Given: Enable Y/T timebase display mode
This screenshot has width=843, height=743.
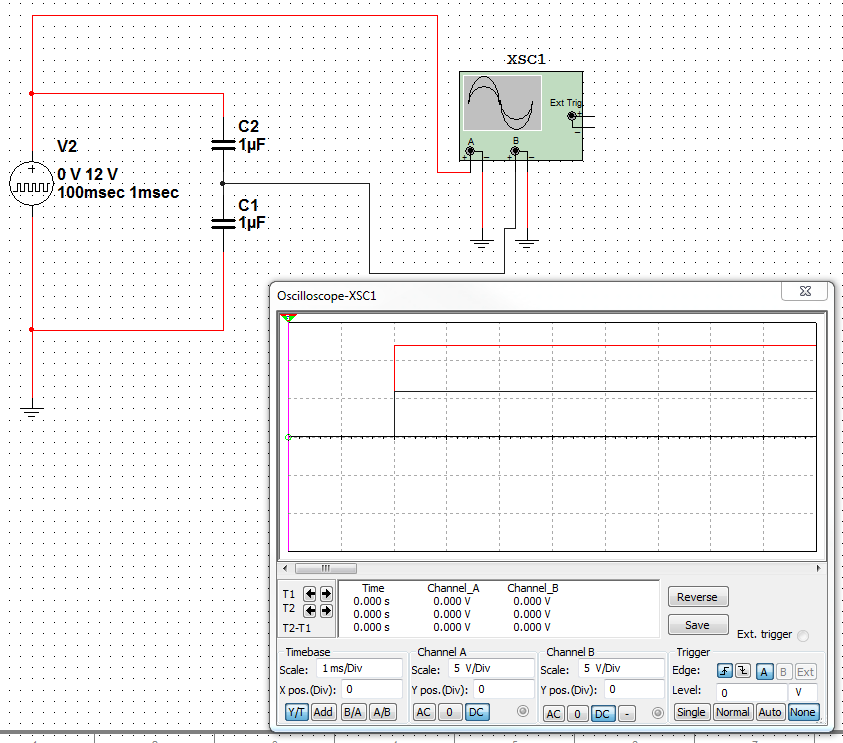Looking at the screenshot, I should pyautogui.click(x=297, y=712).
